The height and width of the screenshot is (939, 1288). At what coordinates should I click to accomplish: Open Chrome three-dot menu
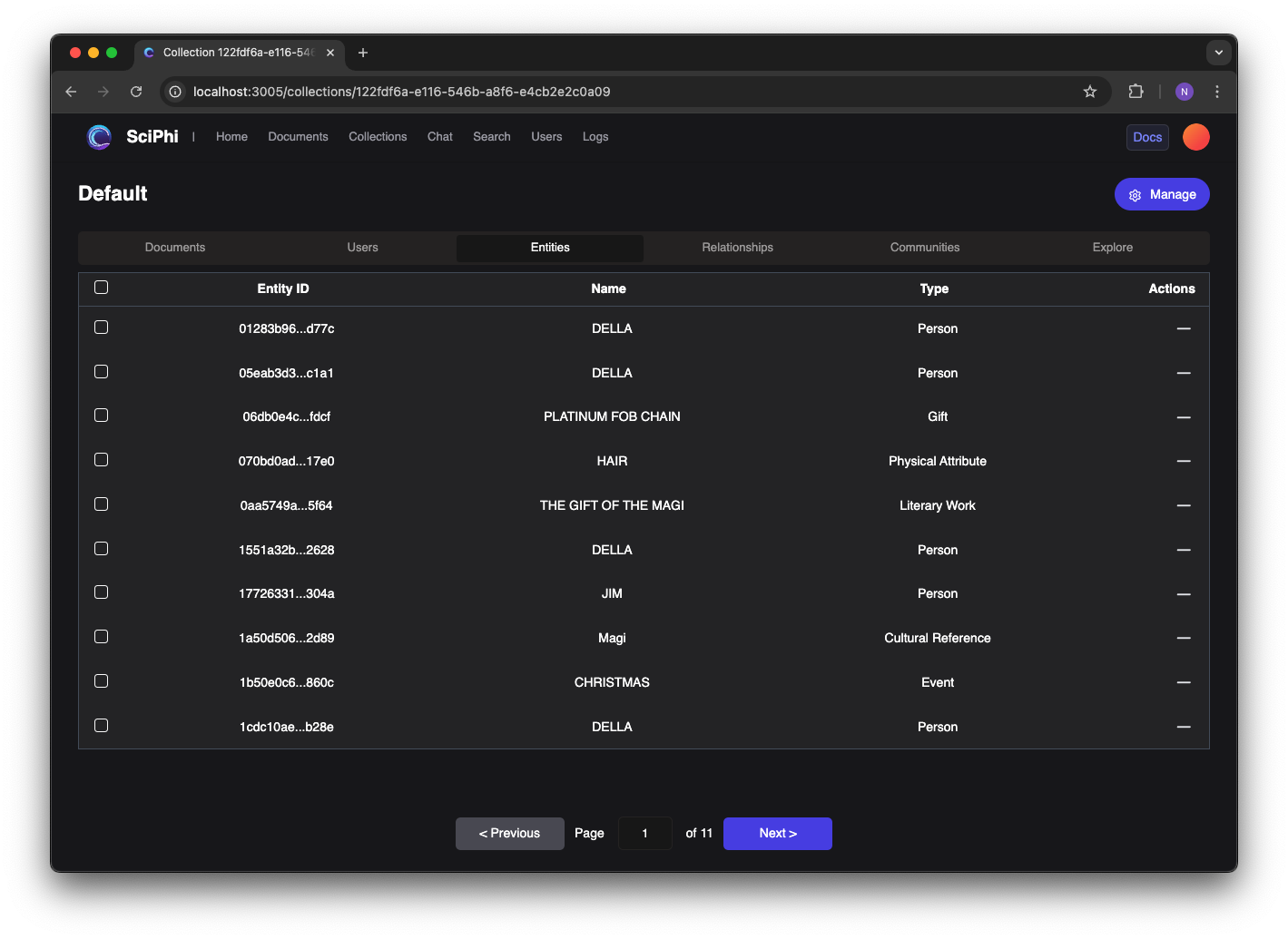point(1217,92)
